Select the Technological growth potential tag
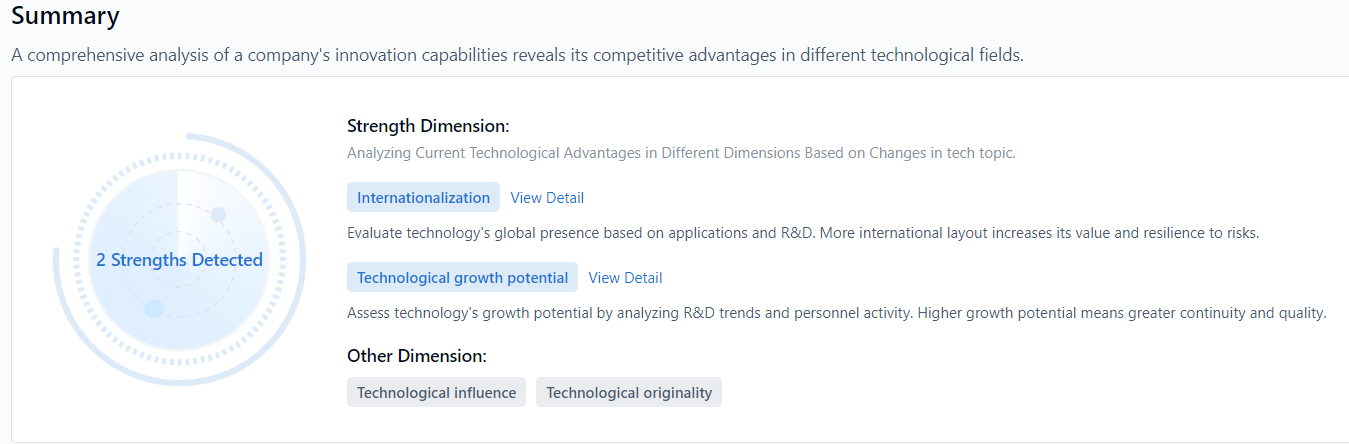 (462, 278)
